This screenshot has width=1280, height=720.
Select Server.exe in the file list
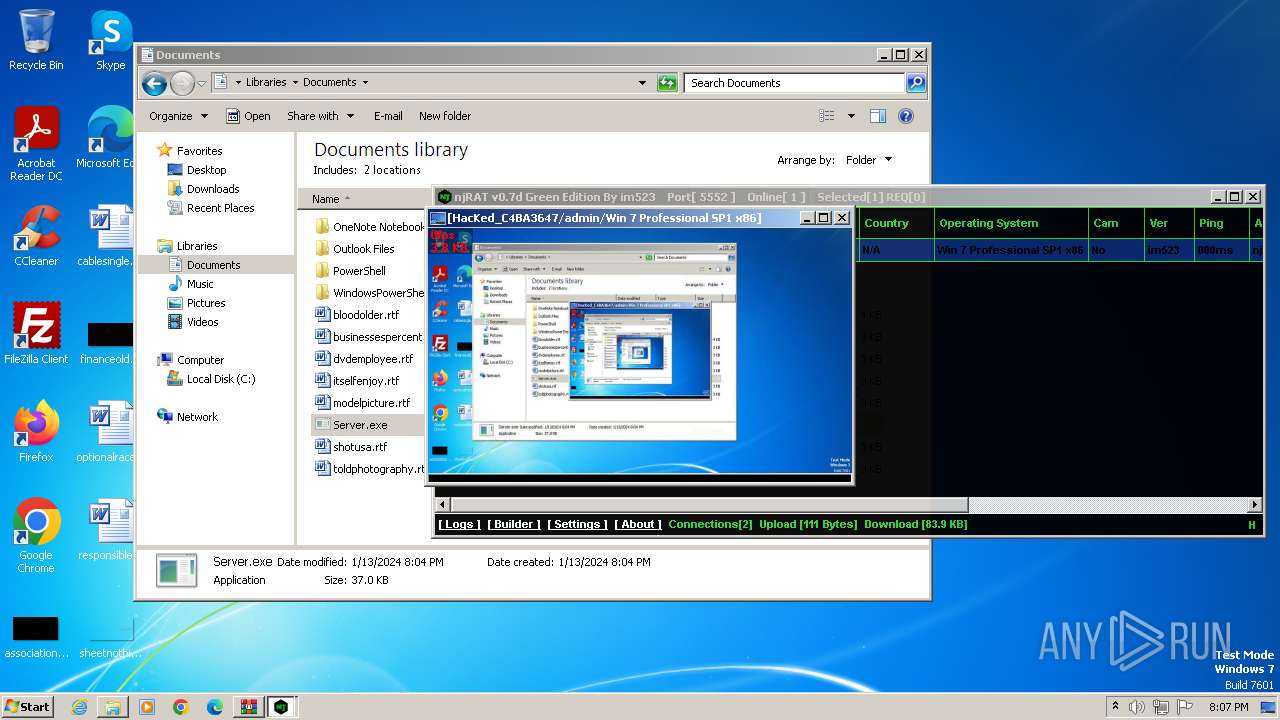[359, 425]
